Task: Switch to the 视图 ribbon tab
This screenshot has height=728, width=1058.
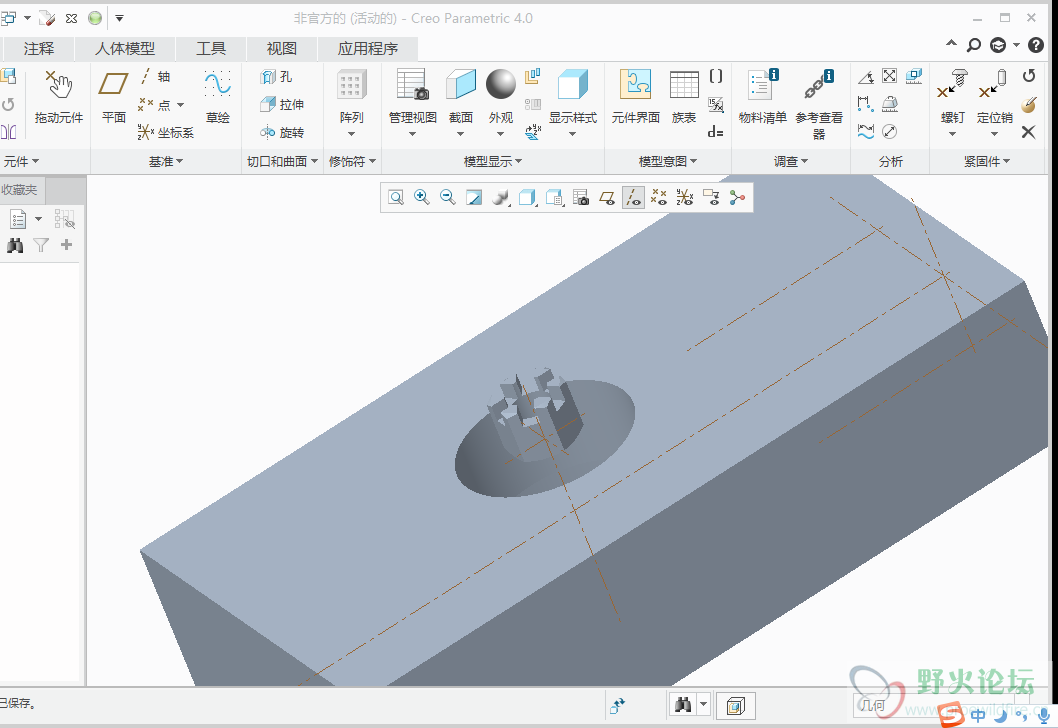Action: (x=282, y=48)
